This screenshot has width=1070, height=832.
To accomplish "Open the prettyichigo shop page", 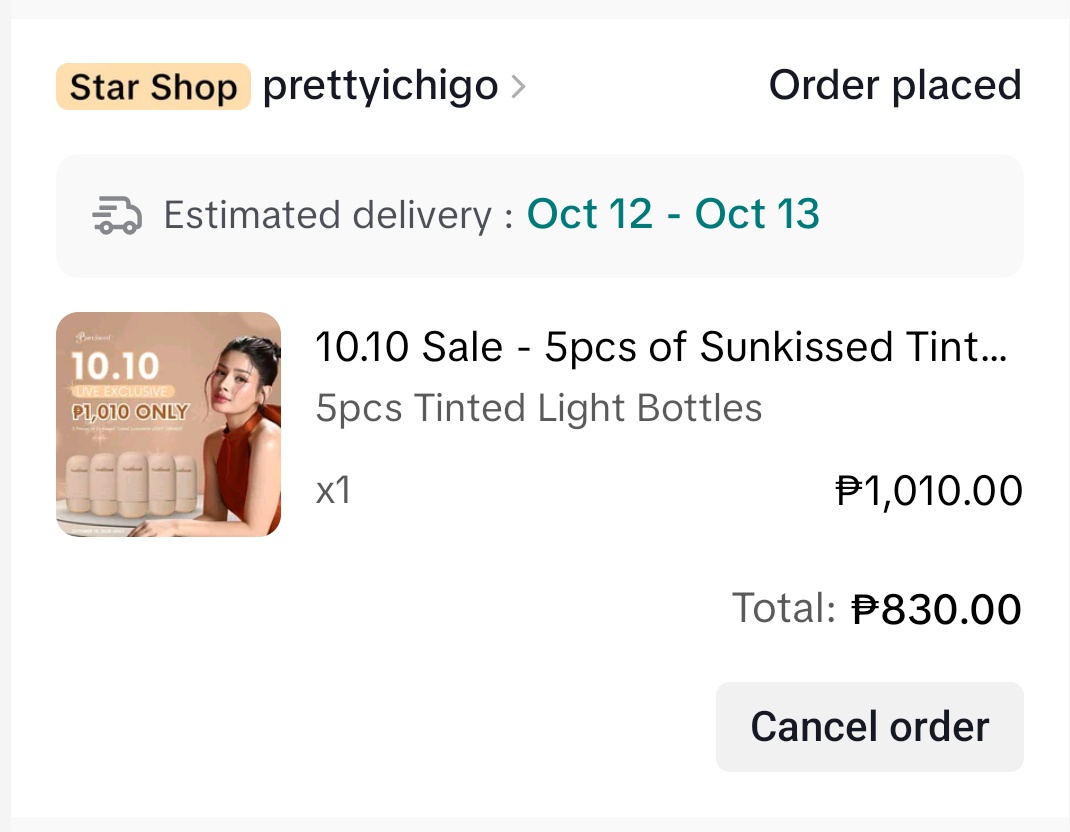I will coord(380,86).
